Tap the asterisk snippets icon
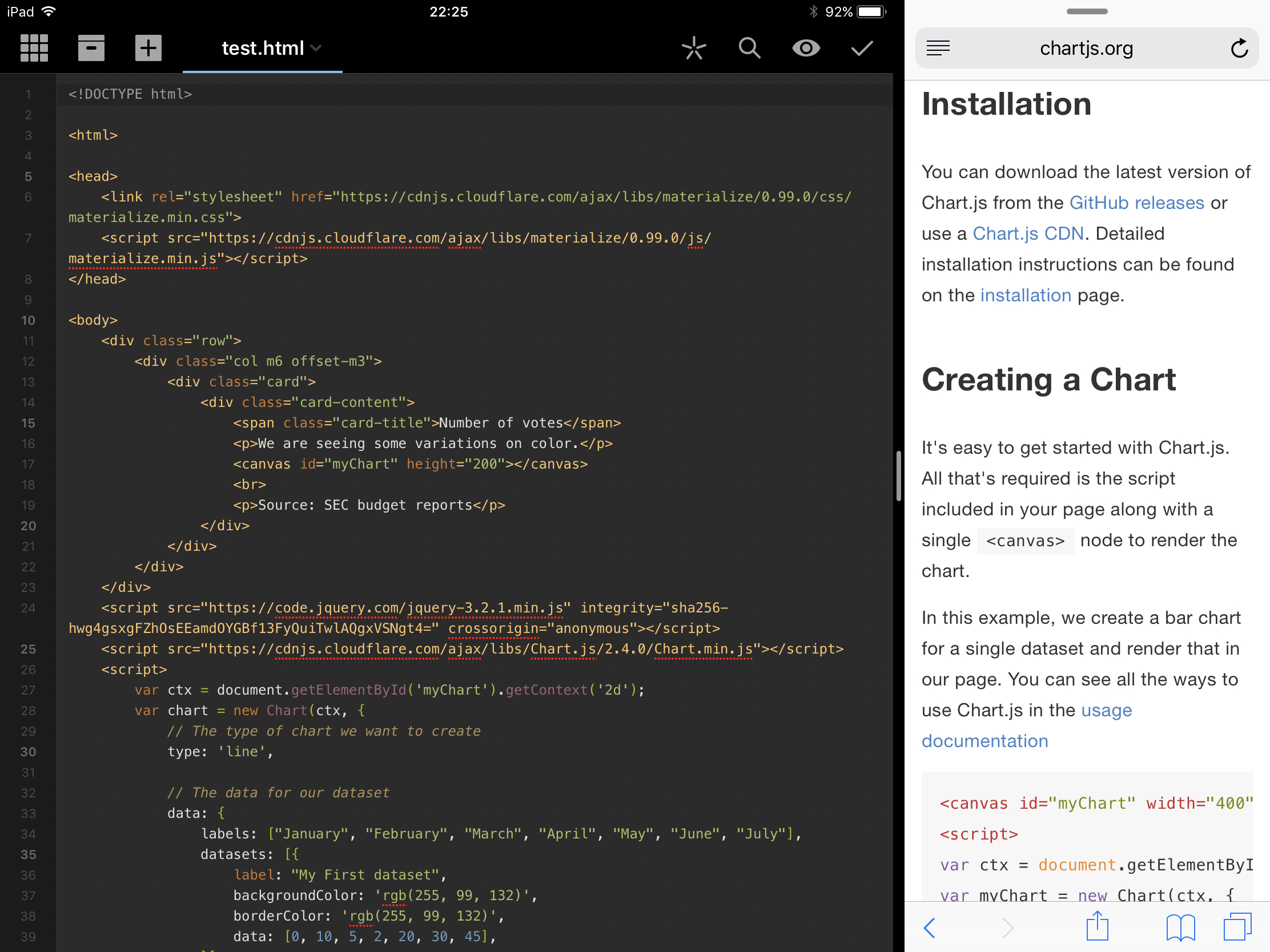1270x952 pixels. pyautogui.click(x=694, y=48)
